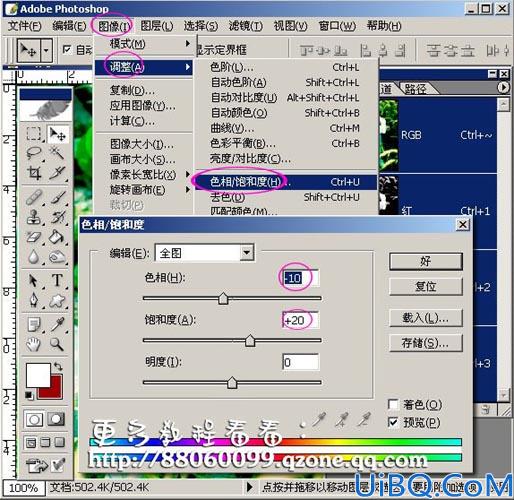The width and height of the screenshot is (514, 500).
Task: Switch to the 路径 tab
Action: point(416,88)
